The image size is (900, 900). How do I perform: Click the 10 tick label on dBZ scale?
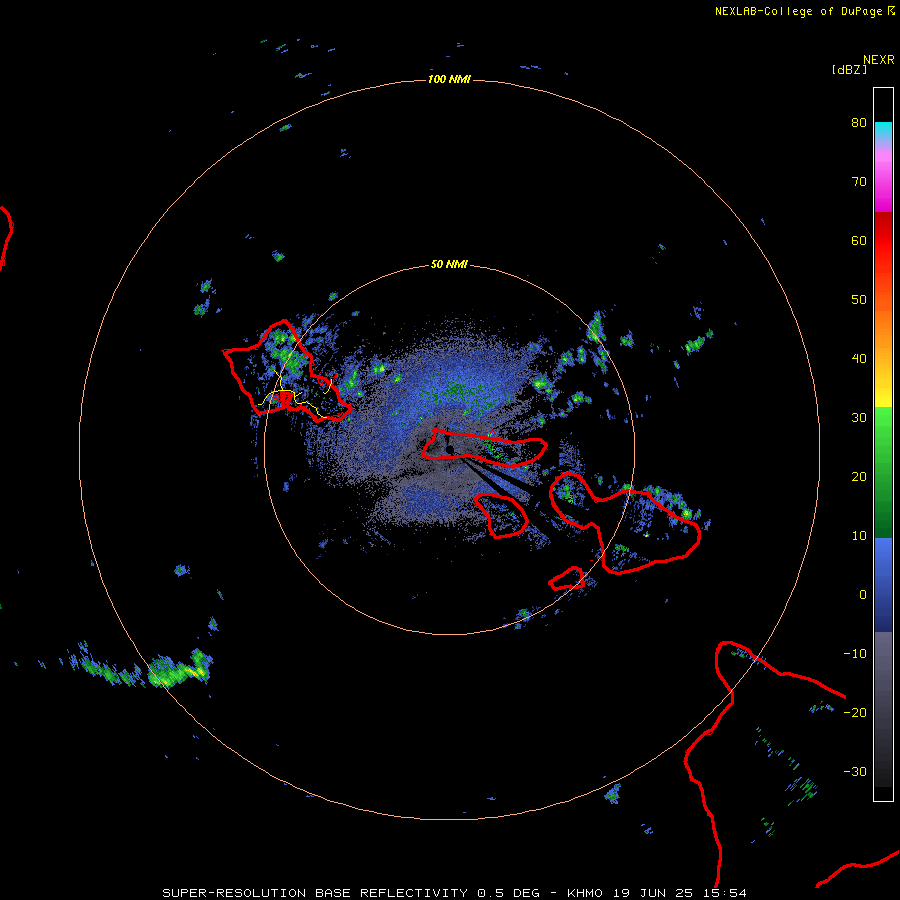click(x=859, y=536)
